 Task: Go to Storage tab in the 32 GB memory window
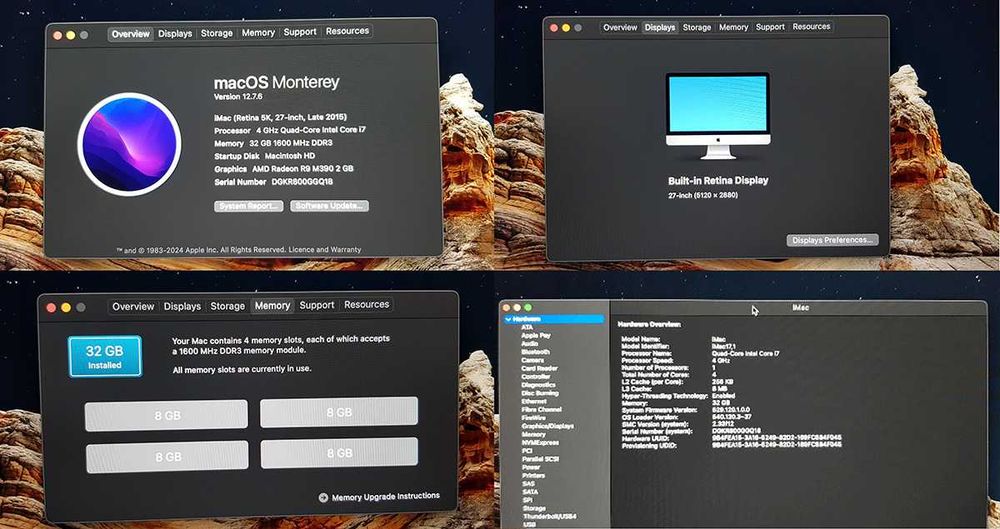click(228, 306)
